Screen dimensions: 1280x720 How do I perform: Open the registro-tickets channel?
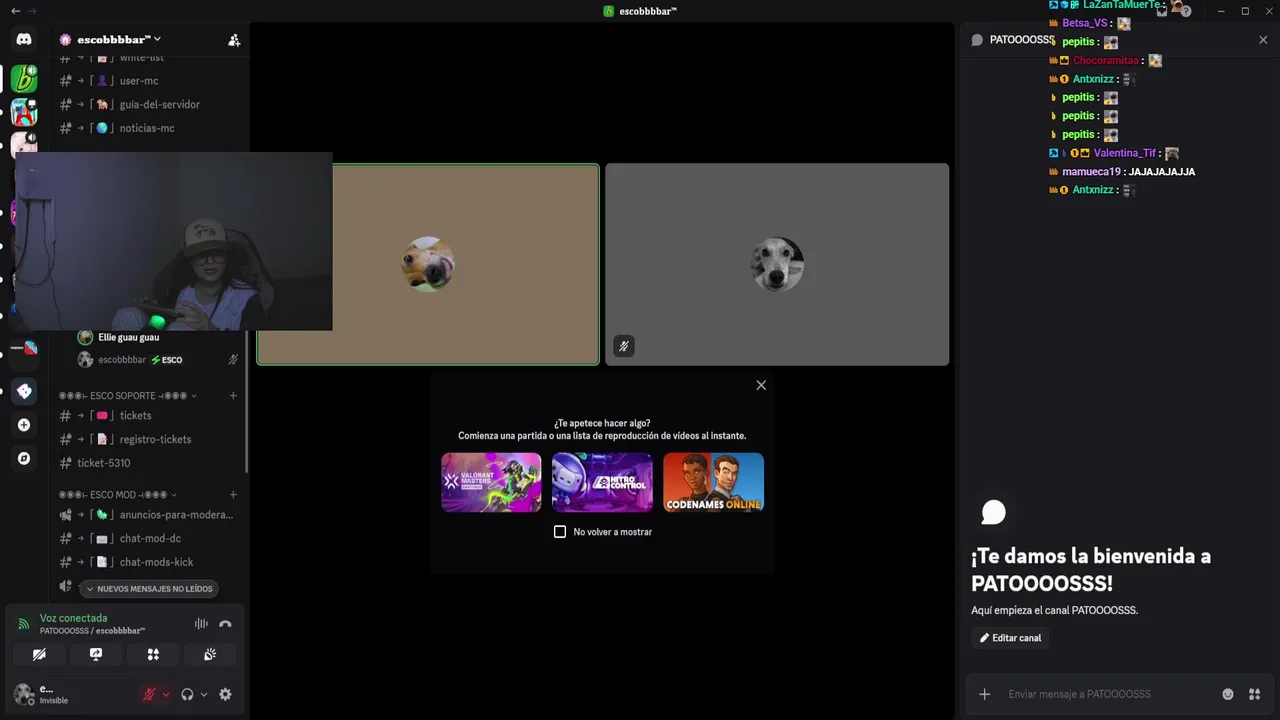[x=148, y=439]
